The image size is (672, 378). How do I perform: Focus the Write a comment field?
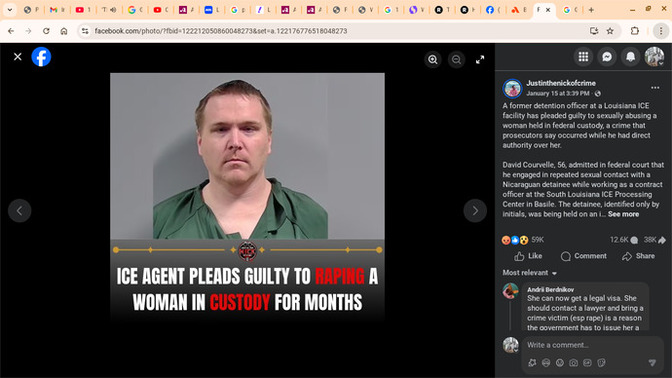click(594, 345)
